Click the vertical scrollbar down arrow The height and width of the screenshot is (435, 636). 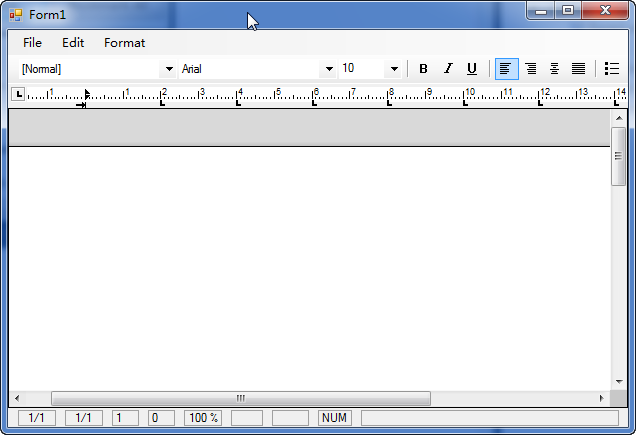(x=618, y=381)
